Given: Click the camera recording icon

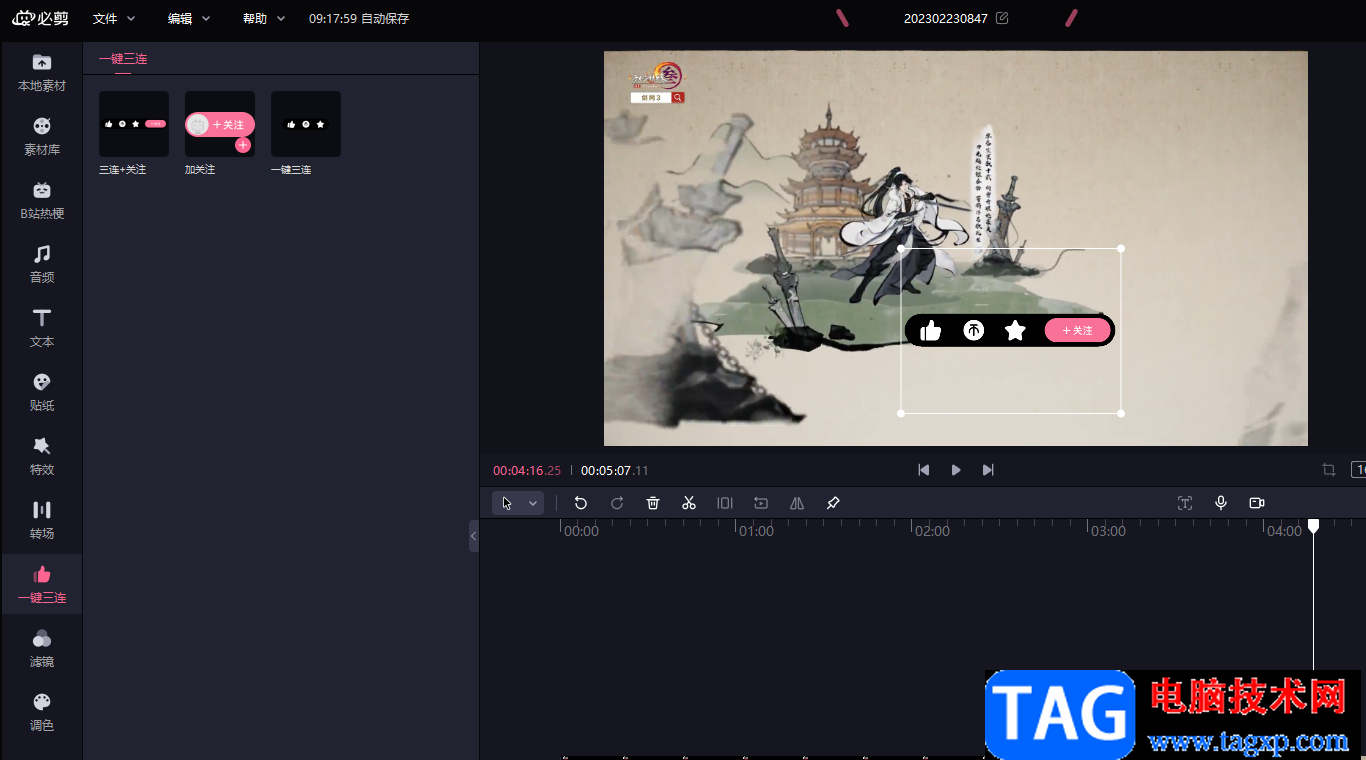Looking at the screenshot, I should pos(1257,503).
